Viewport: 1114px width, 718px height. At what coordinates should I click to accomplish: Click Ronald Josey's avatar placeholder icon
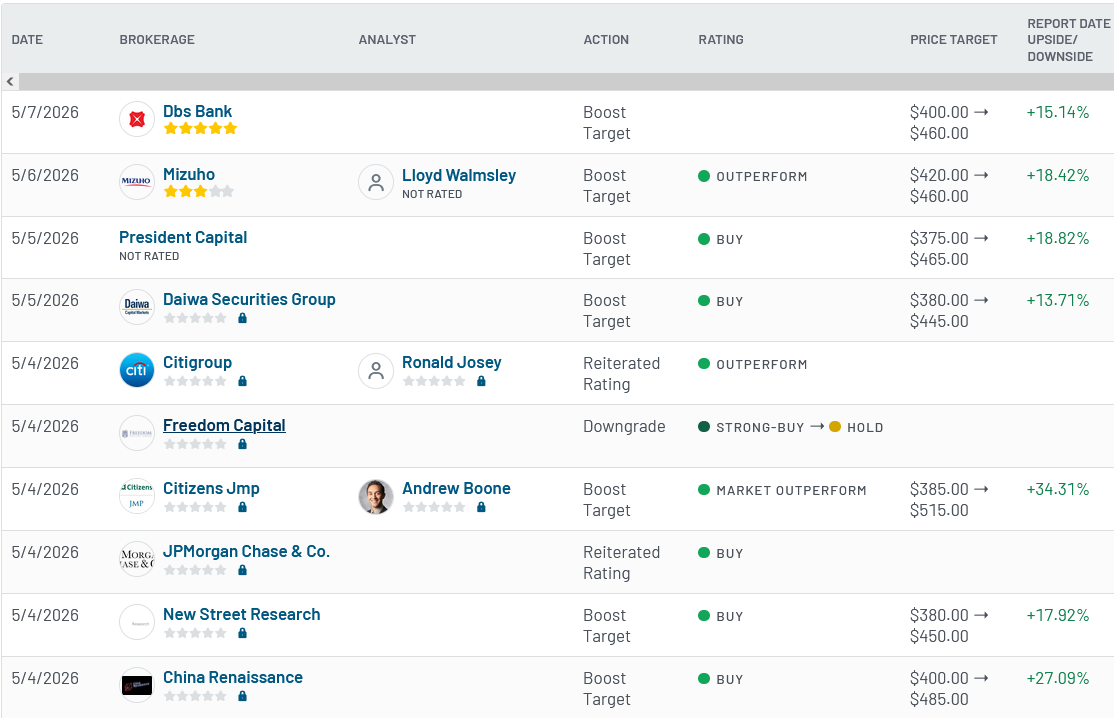(x=376, y=371)
